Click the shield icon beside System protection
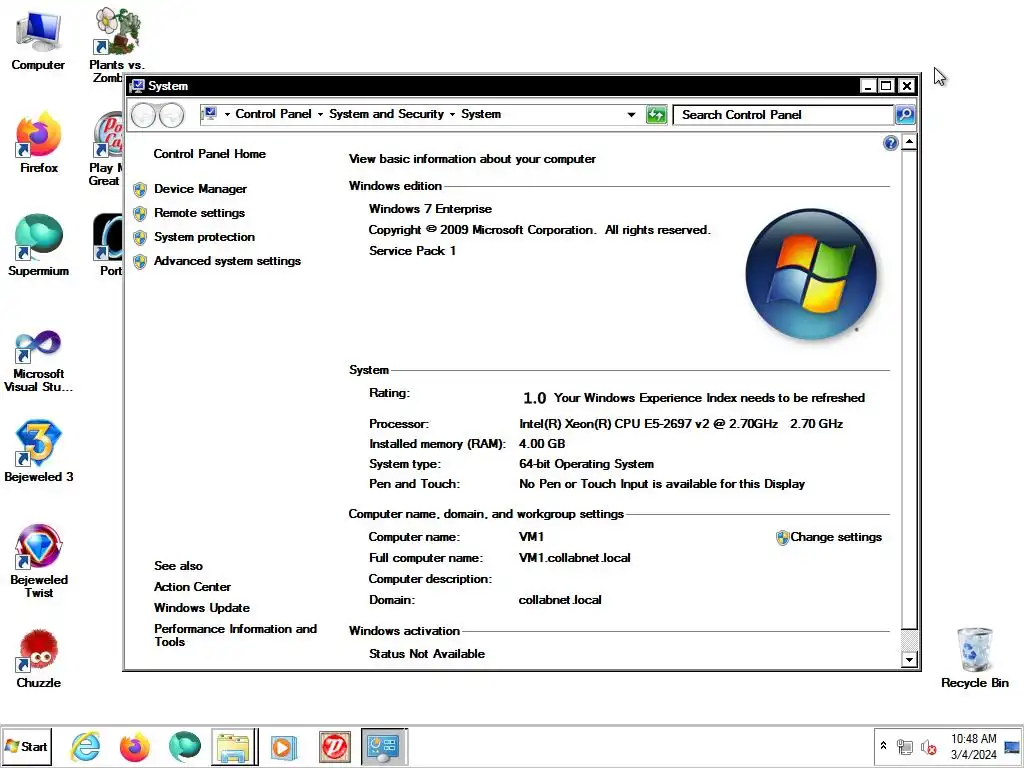The width and height of the screenshot is (1024, 768). coord(140,238)
